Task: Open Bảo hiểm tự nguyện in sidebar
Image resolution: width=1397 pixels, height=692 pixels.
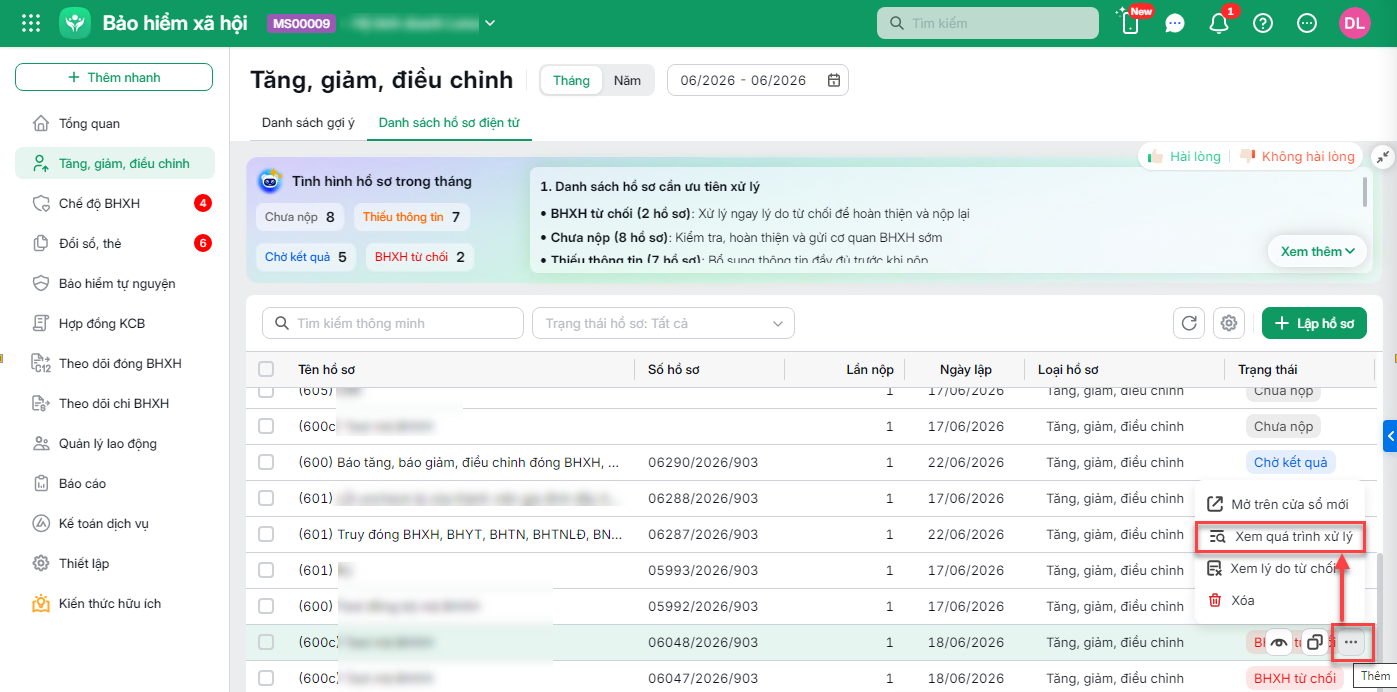Action: [115, 283]
